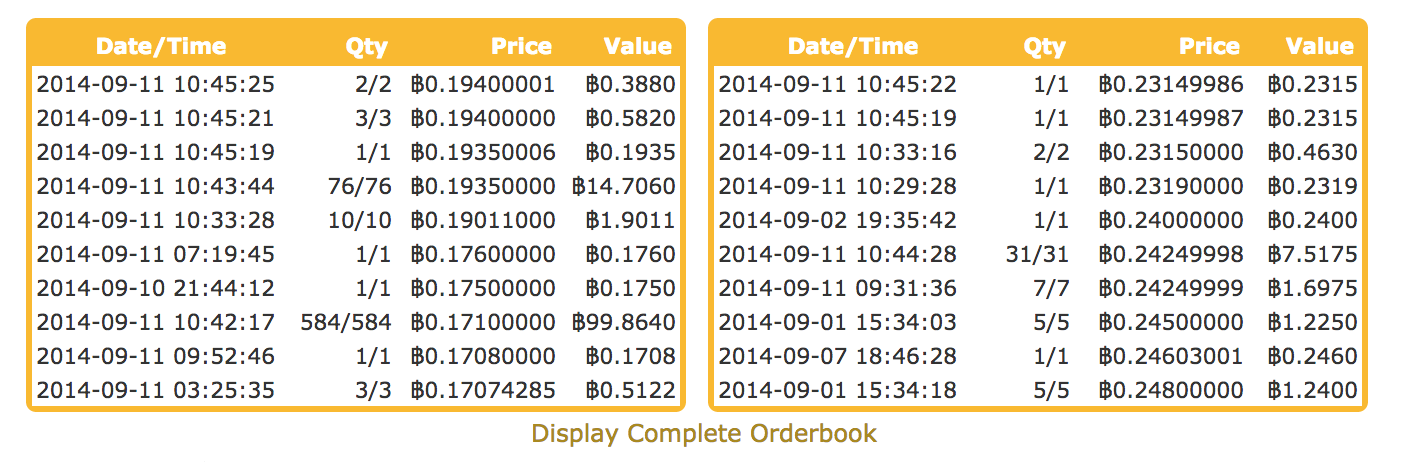The width and height of the screenshot is (1412, 462).
Task: Click the right table Price header
Action: click(1208, 46)
